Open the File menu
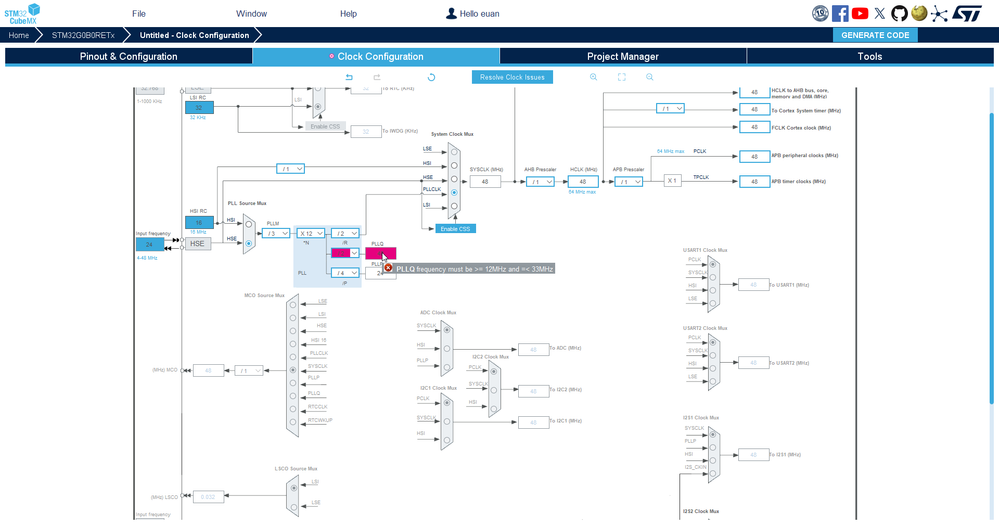This screenshot has width=999, height=525. 139,13
